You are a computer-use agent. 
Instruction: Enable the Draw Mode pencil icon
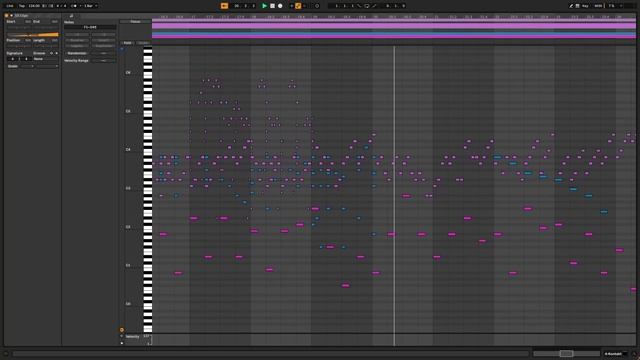pos(571,6)
